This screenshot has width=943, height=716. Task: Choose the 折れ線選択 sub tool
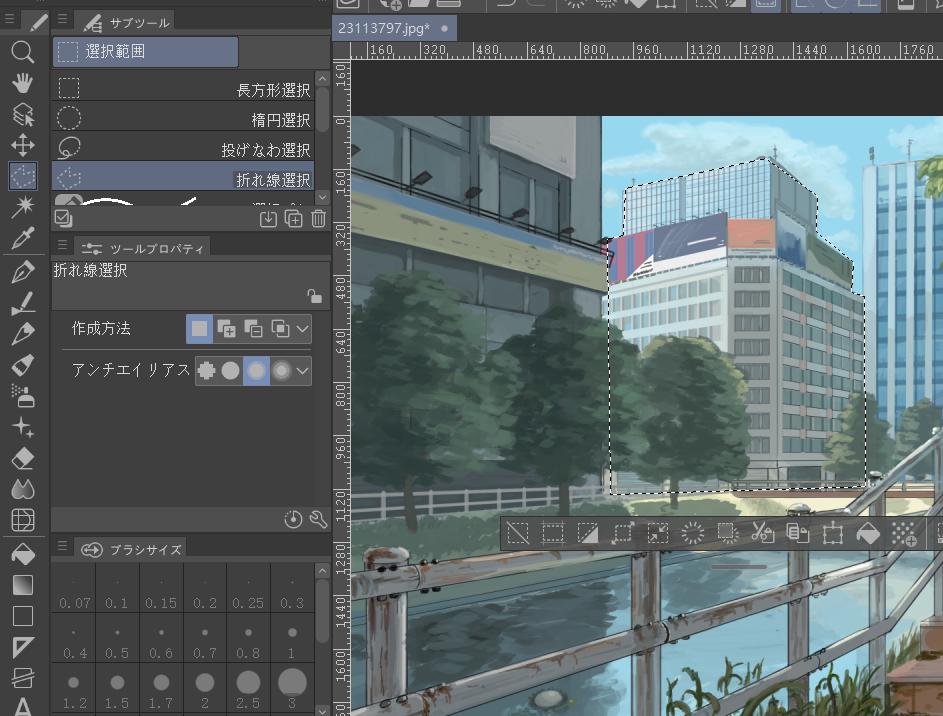[x=183, y=177]
